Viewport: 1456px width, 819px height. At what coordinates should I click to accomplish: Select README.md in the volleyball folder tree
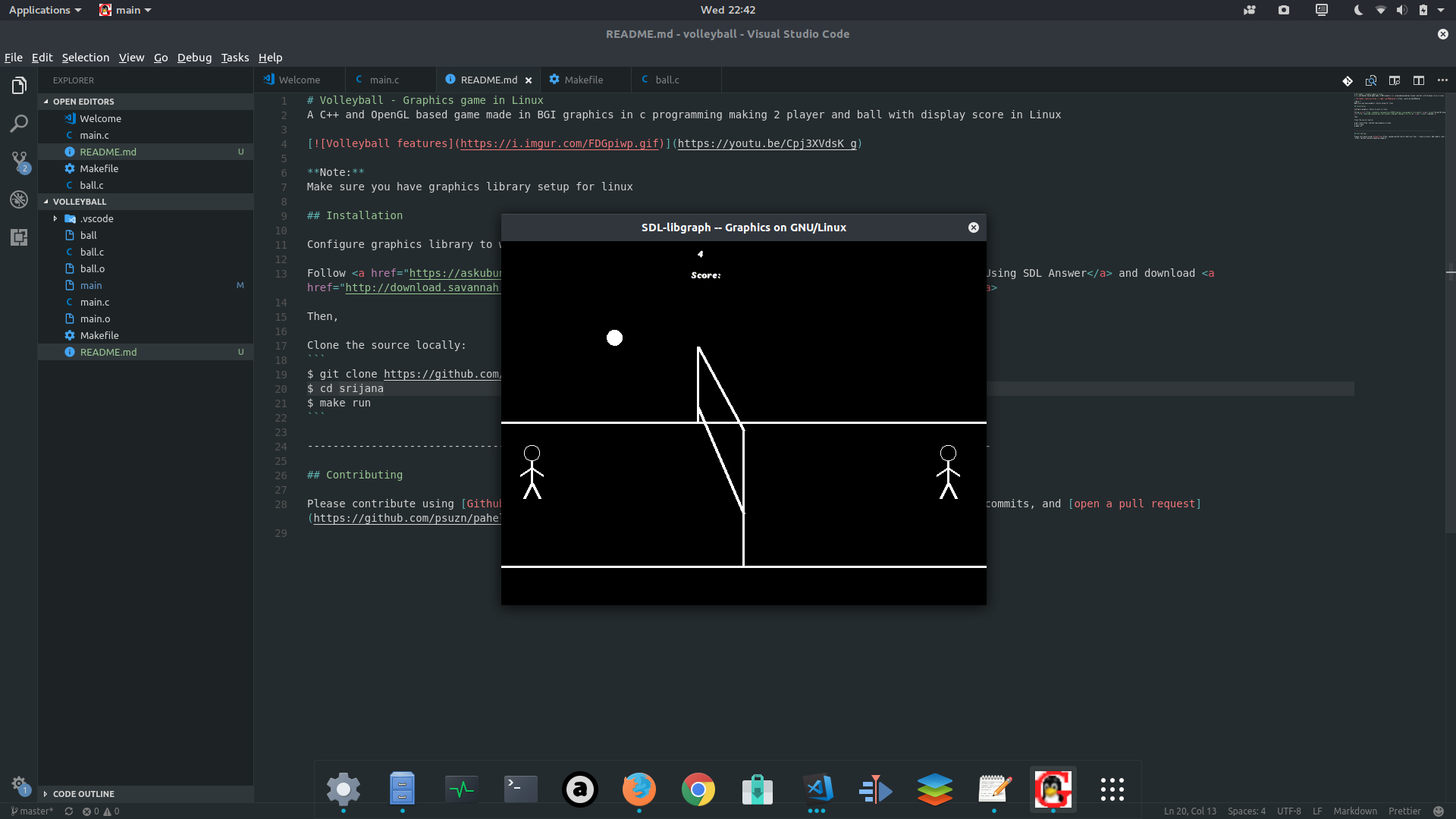click(x=146, y=352)
